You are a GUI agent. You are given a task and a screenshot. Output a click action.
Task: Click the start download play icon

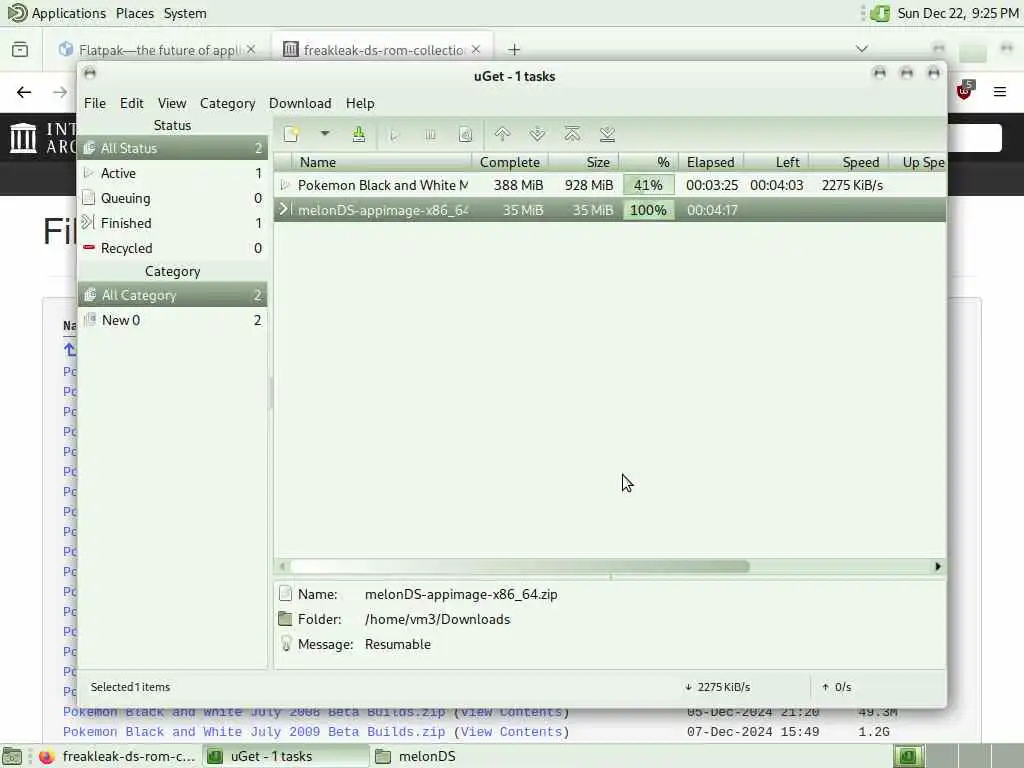pyautogui.click(x=394, y=135)
